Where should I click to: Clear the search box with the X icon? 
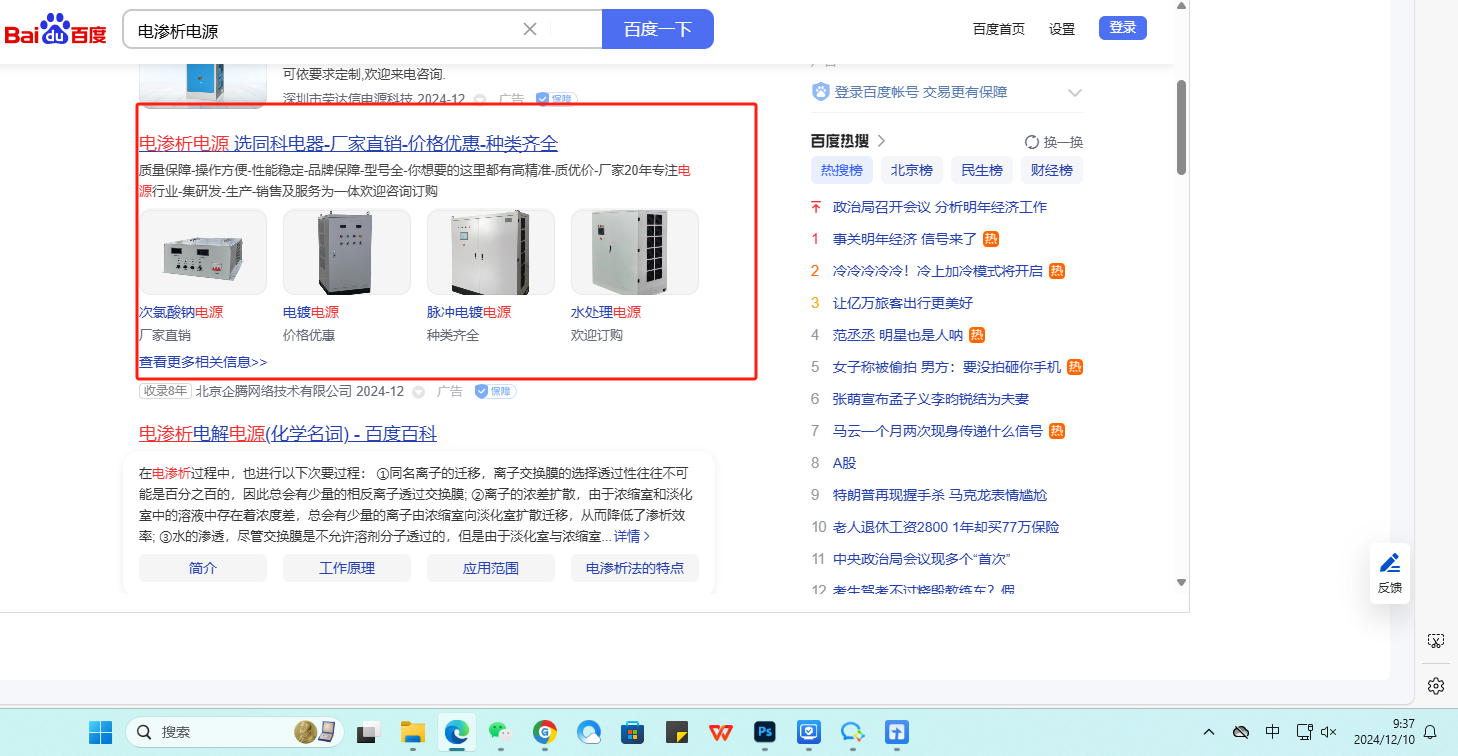tap(530, 29)
